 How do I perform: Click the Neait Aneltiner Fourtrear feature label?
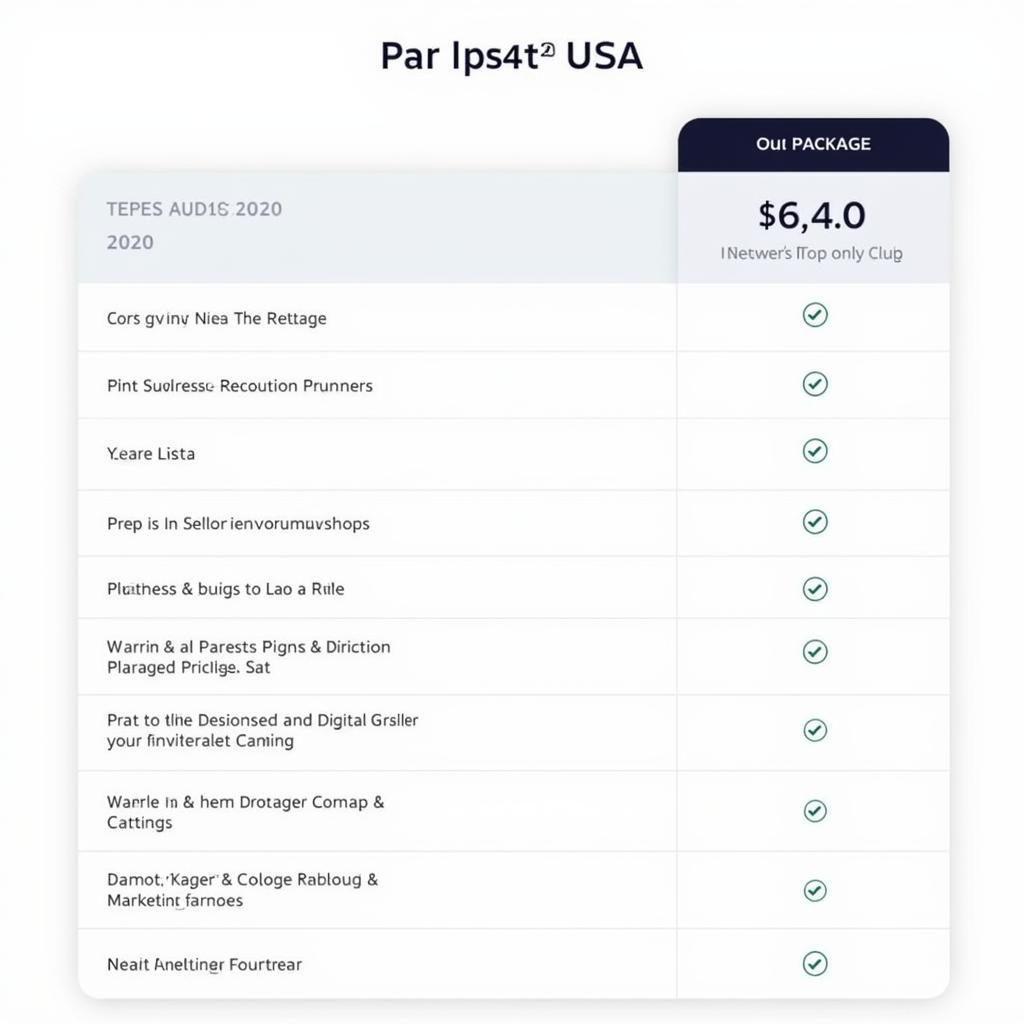point(204,965)
